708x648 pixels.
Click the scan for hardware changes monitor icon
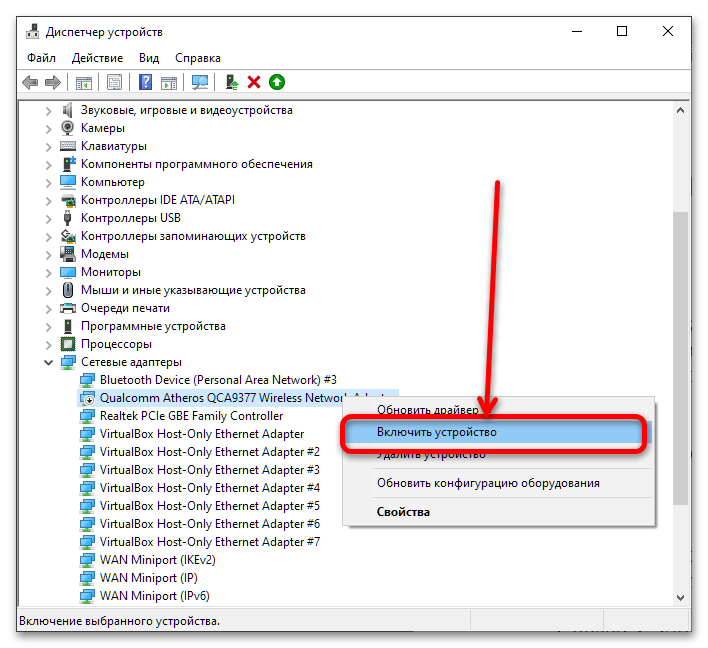[x=200, y=82]
